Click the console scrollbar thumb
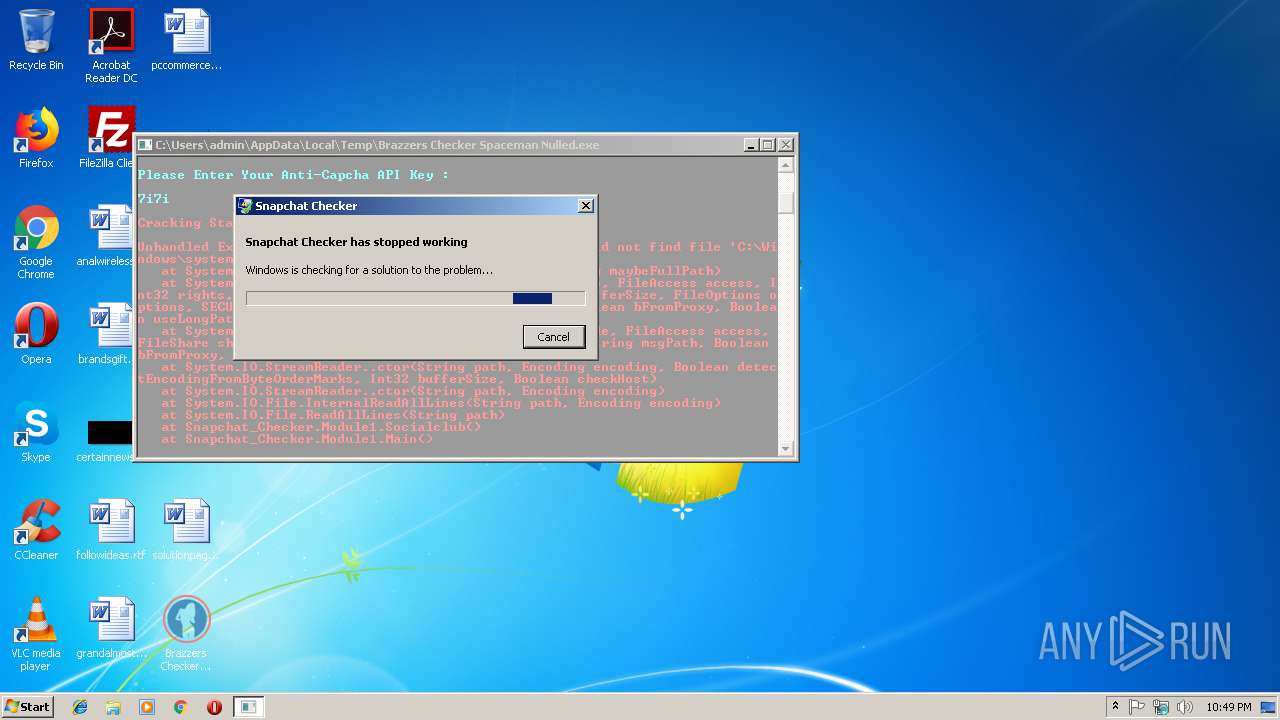Viewport: 1280px width, 720px height. 786,202
